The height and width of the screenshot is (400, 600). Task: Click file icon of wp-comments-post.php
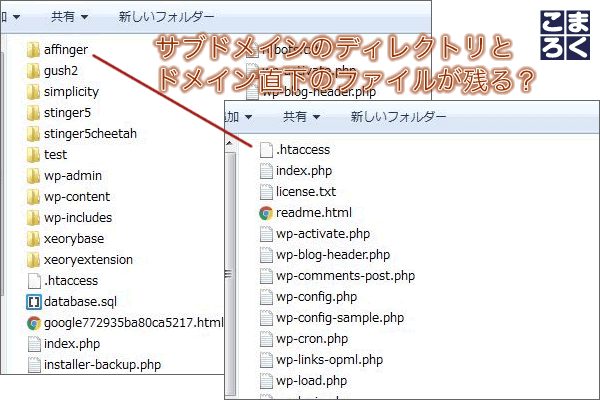[266, 276]
